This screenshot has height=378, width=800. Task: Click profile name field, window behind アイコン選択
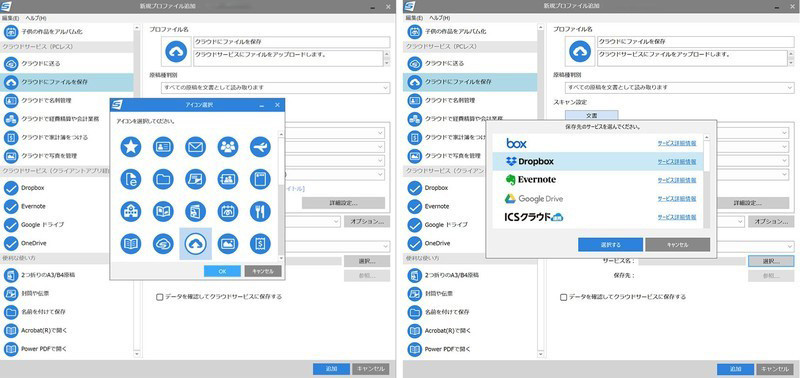pyautogui.click(x=291, y=42)
